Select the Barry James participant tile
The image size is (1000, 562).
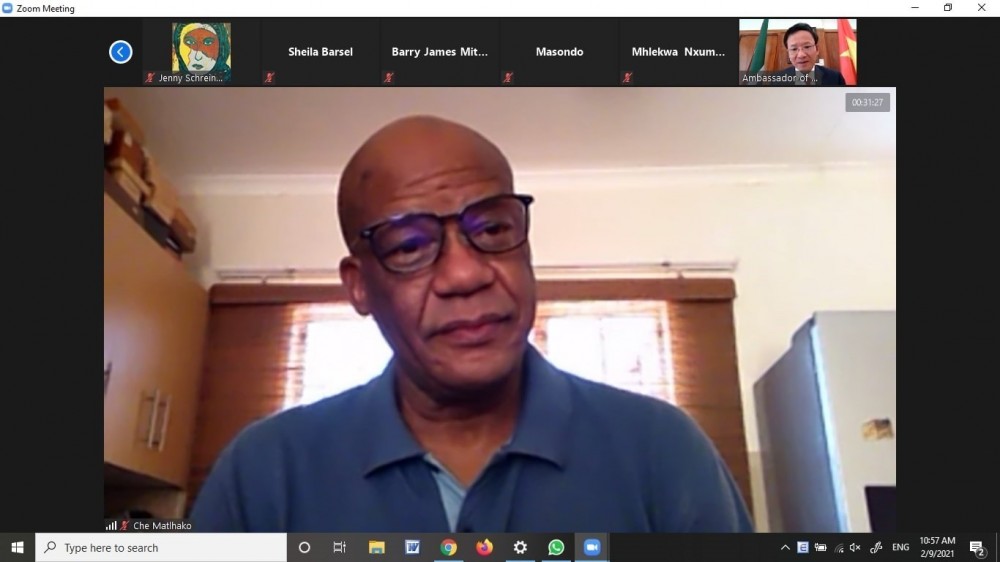click(439, 52)
